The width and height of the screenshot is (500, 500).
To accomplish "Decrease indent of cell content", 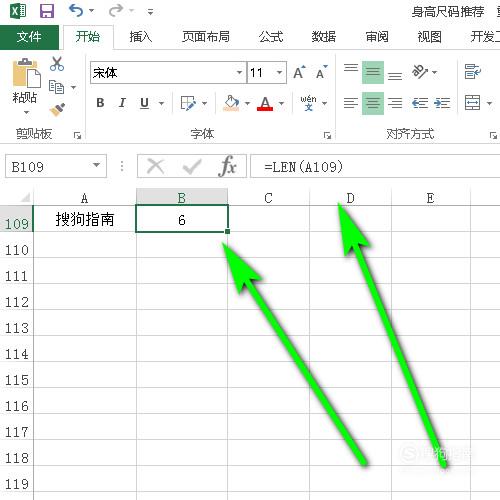I will pos(420,103).
